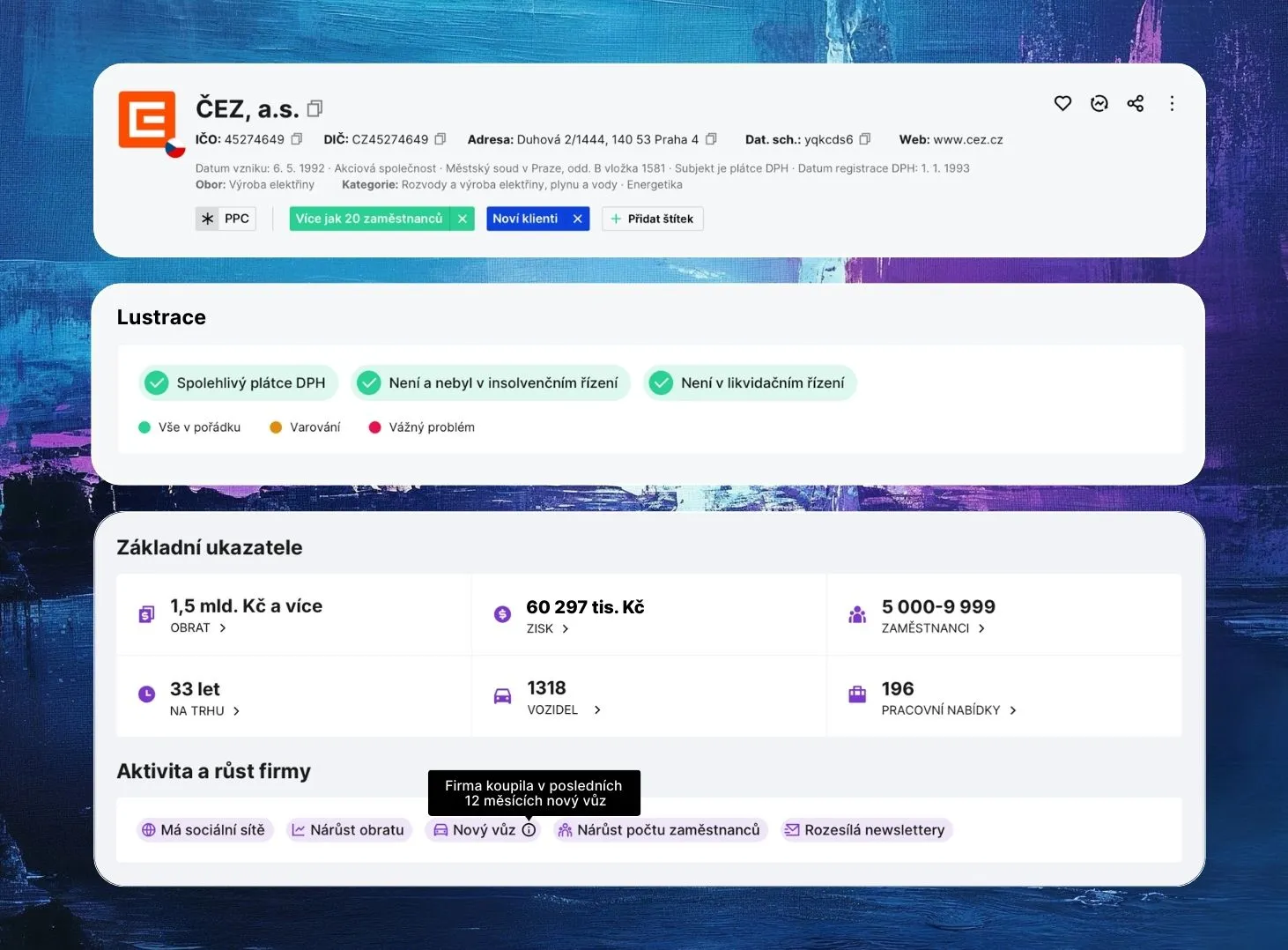The height and width of the screenshot is (950, 1288).
Task: Click the monitoring chart icon in header
Action: pos(1099,104)
